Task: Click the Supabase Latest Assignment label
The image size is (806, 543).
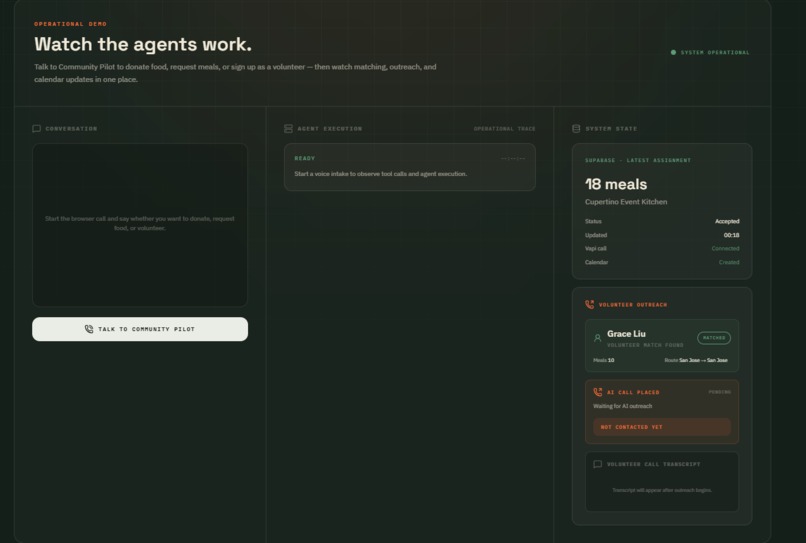Action: click(x=638, y=160)
